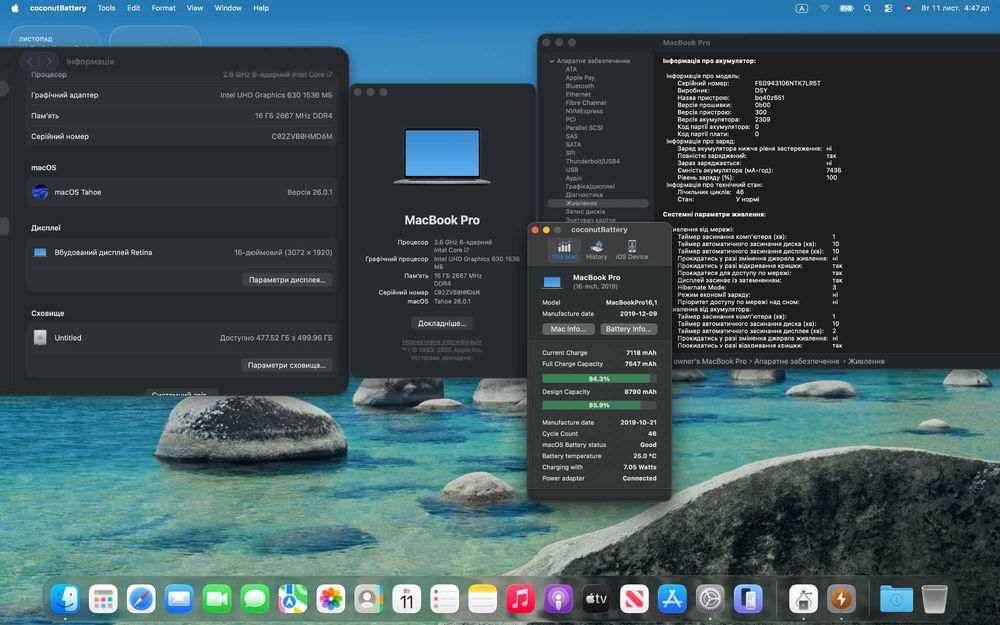Open the App Store from the Dock
The height and width of the screenshot is (625, 1000).
click(x=672, y=599)
